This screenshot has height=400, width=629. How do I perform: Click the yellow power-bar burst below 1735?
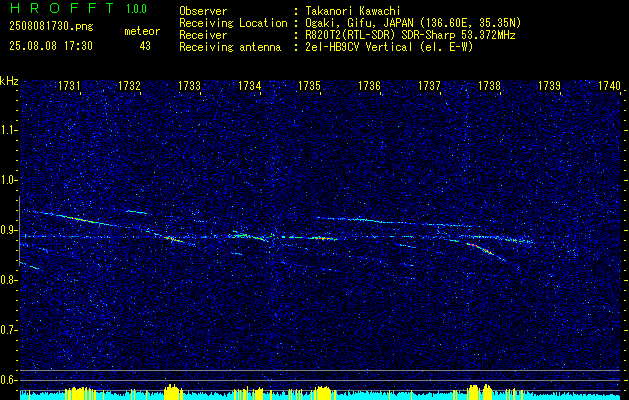point(323,392)
